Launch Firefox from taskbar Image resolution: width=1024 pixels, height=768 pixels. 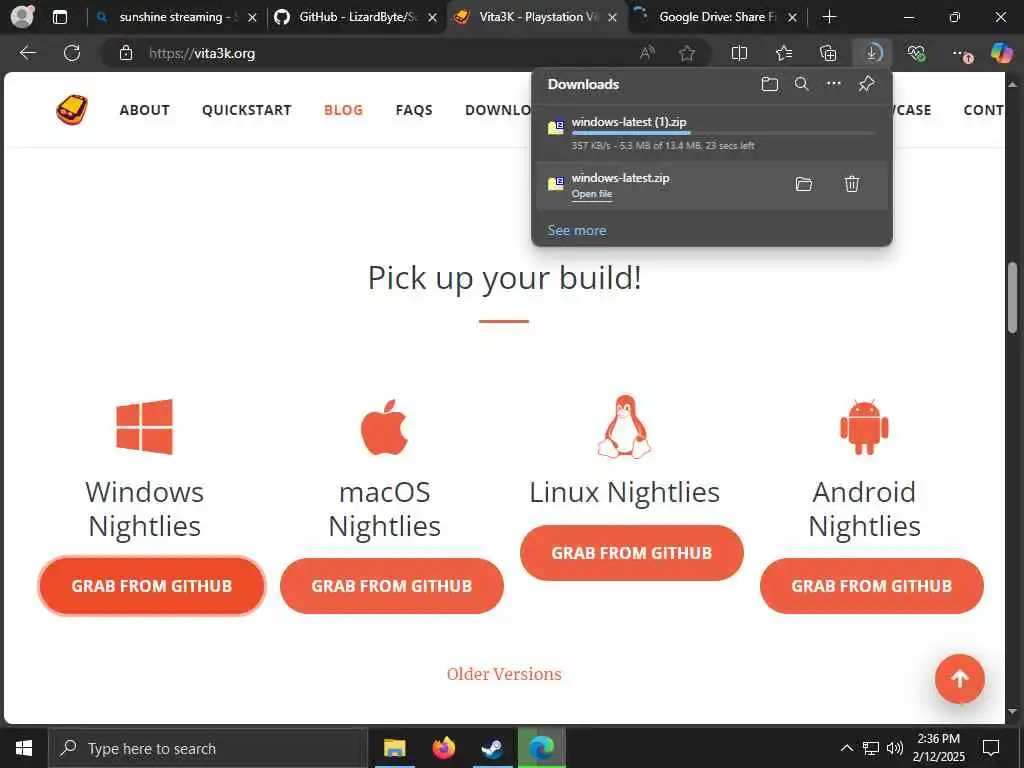(444, 748)
